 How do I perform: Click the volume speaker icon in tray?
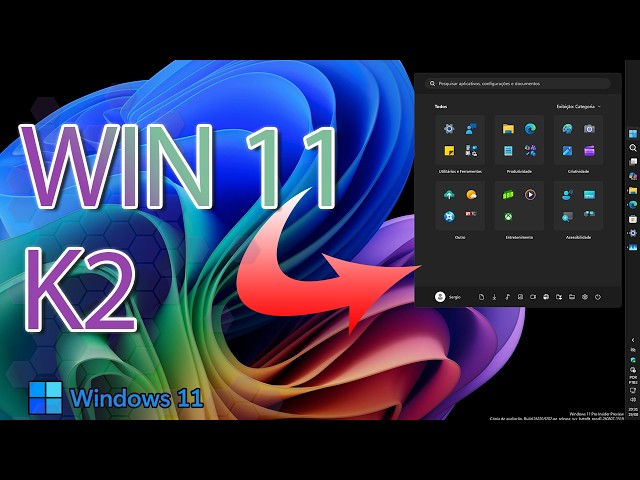(x=633, y=400)
